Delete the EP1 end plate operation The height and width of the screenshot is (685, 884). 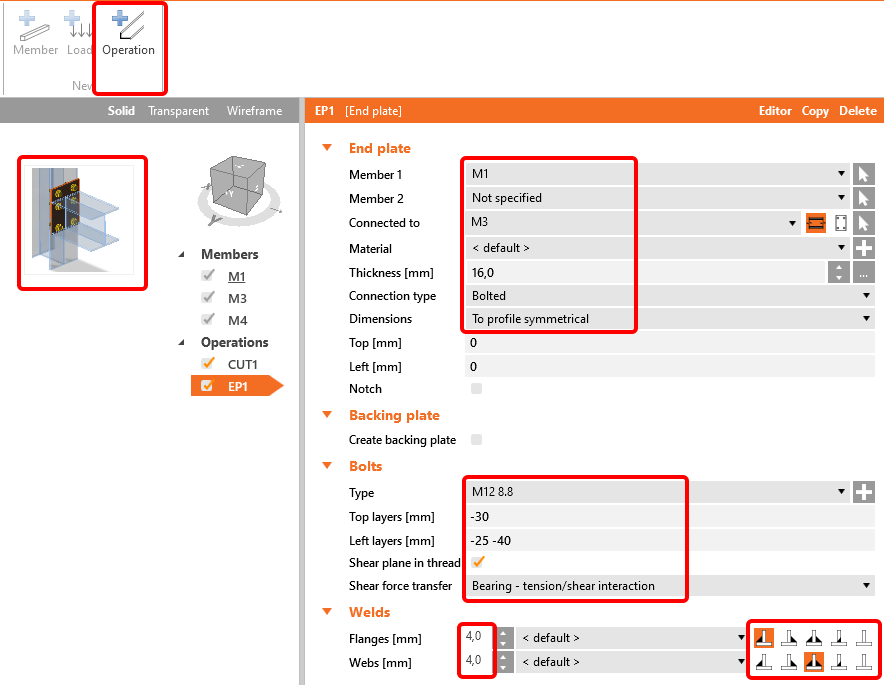(858, 111)
